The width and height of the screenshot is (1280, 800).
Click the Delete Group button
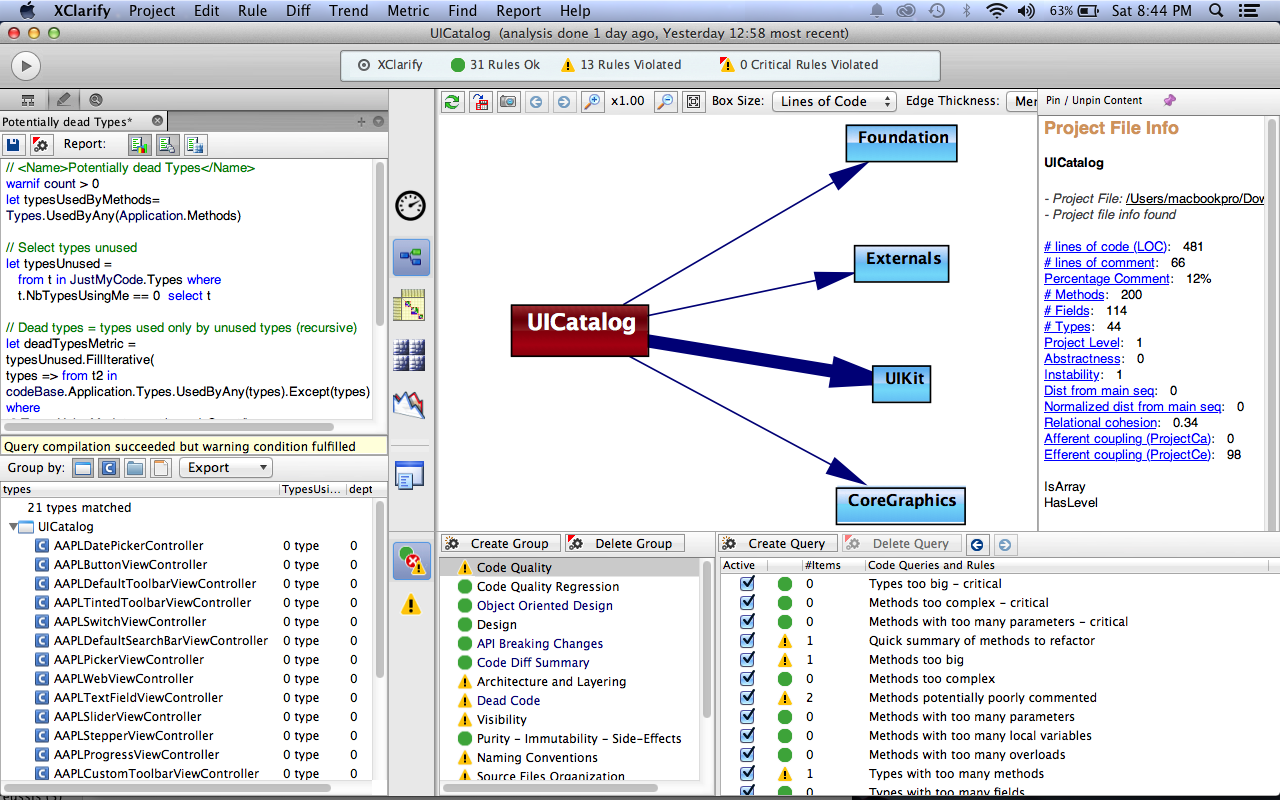click(x=624, y=544)
